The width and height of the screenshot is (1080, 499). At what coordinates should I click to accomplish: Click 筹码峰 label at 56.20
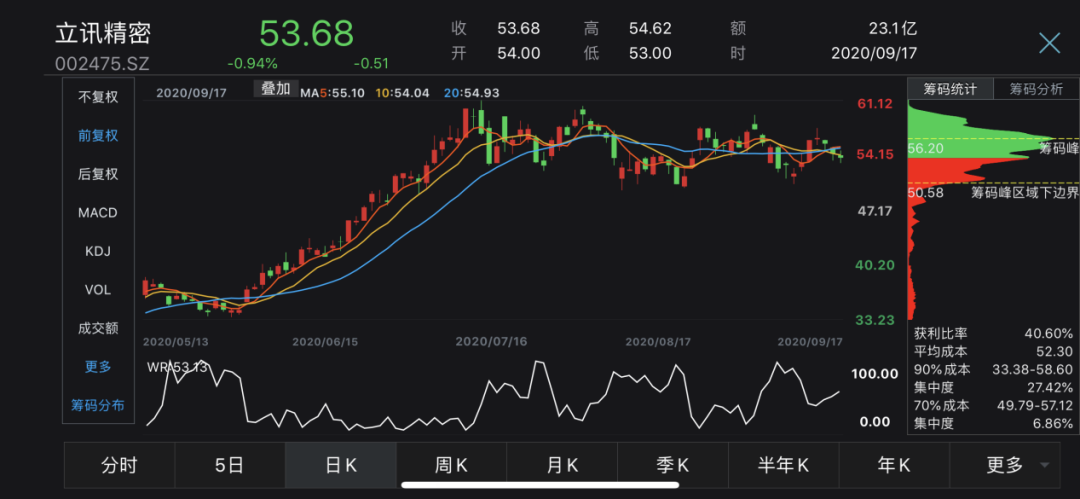pyautogui.click(x=1058, y=147)
